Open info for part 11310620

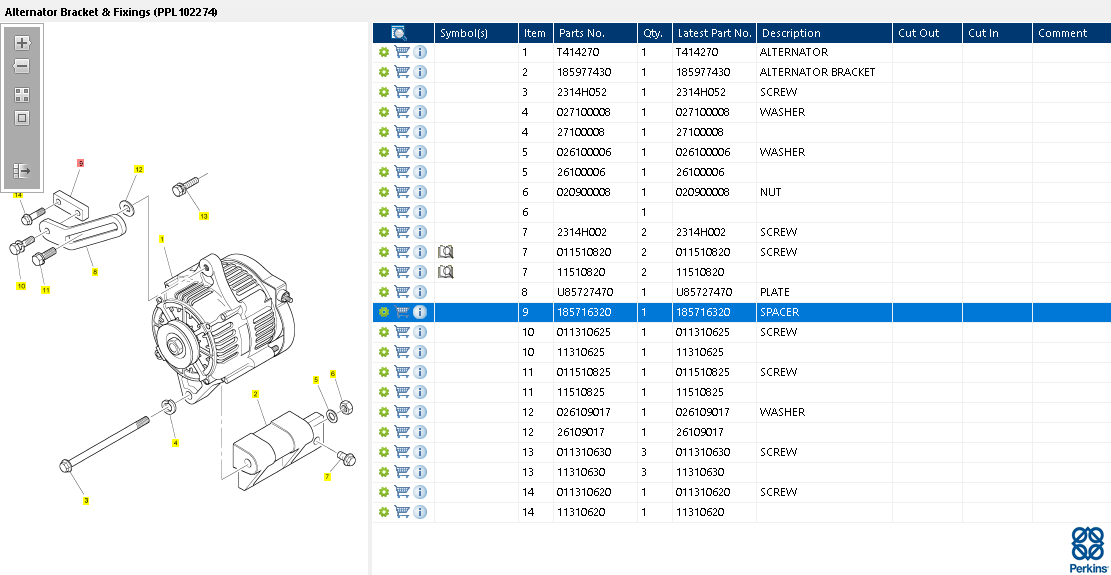[x=420, y=512]
